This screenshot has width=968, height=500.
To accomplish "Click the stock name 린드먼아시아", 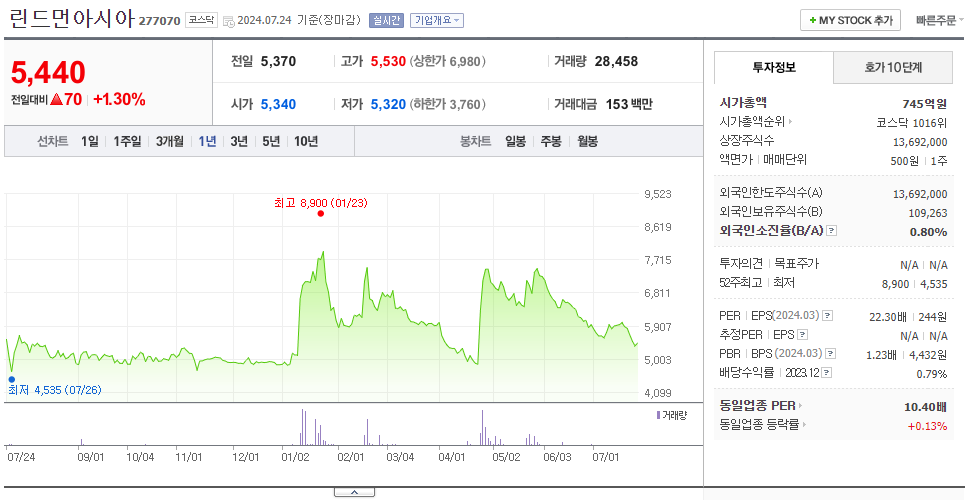I will coord(72,19).
